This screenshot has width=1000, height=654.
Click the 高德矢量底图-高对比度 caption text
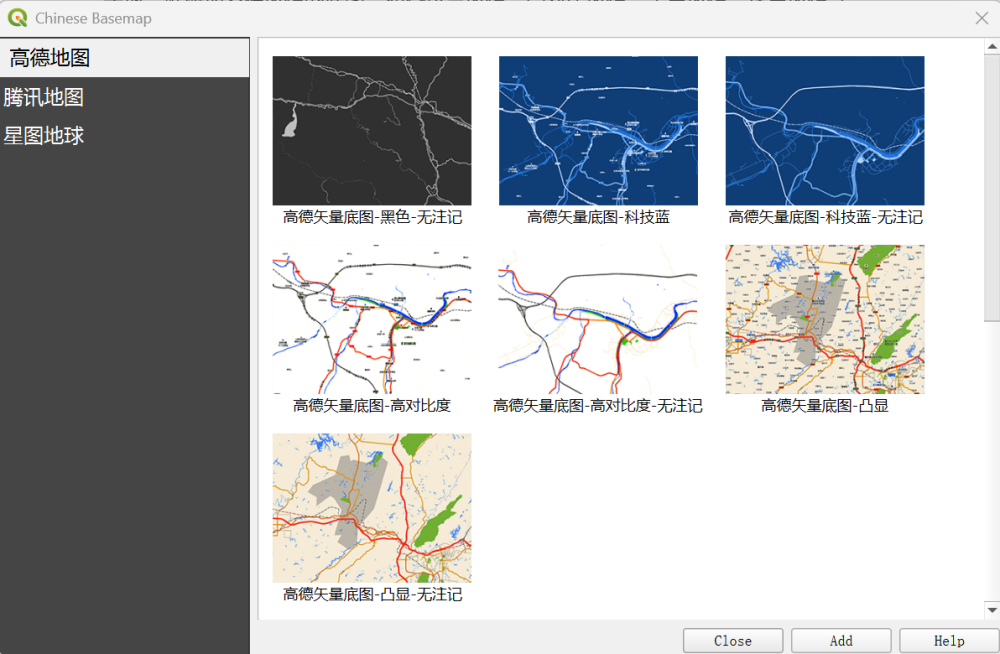point(372,406)
